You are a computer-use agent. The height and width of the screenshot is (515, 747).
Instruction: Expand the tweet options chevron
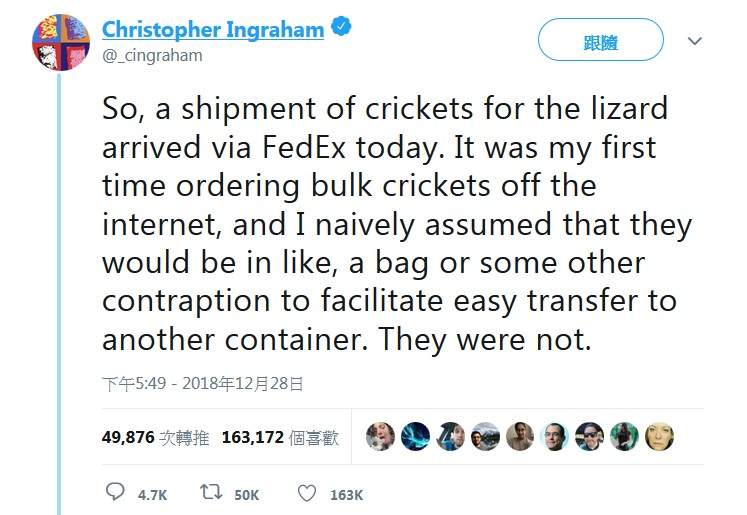[695, 41]
